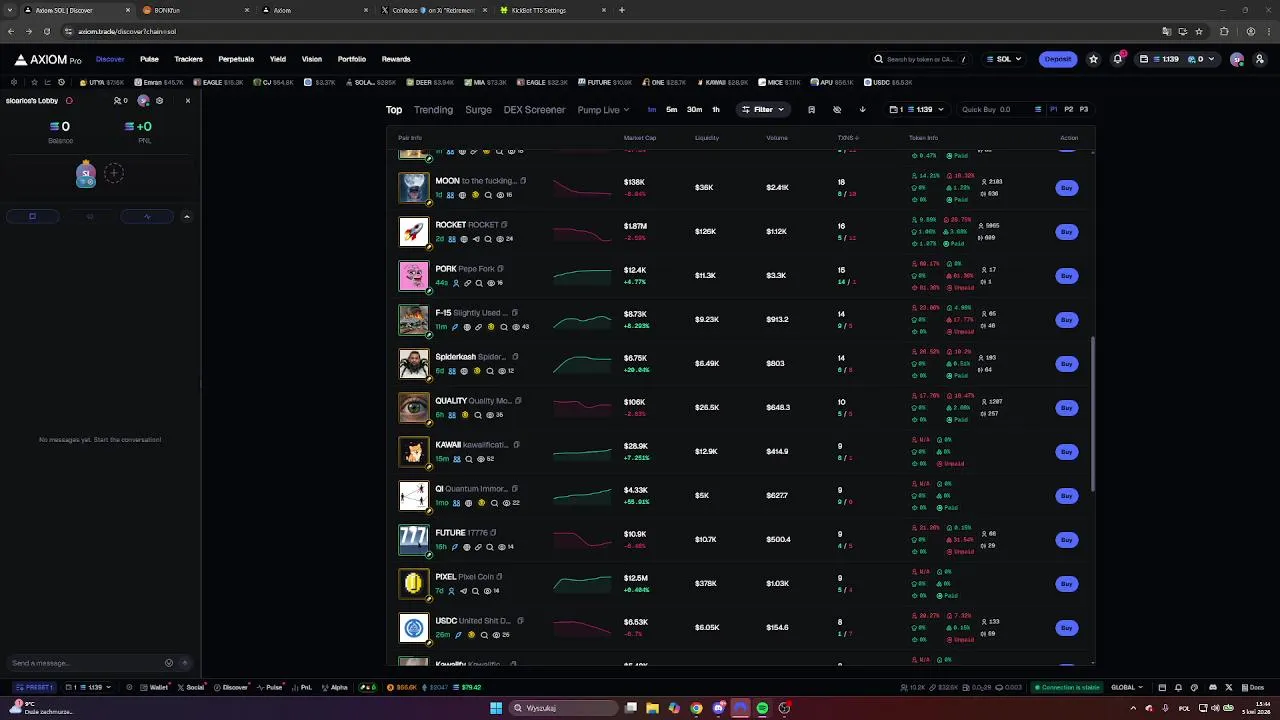Focus the token search field
The image size is (1280, 720).
click(x=920, y=59)
